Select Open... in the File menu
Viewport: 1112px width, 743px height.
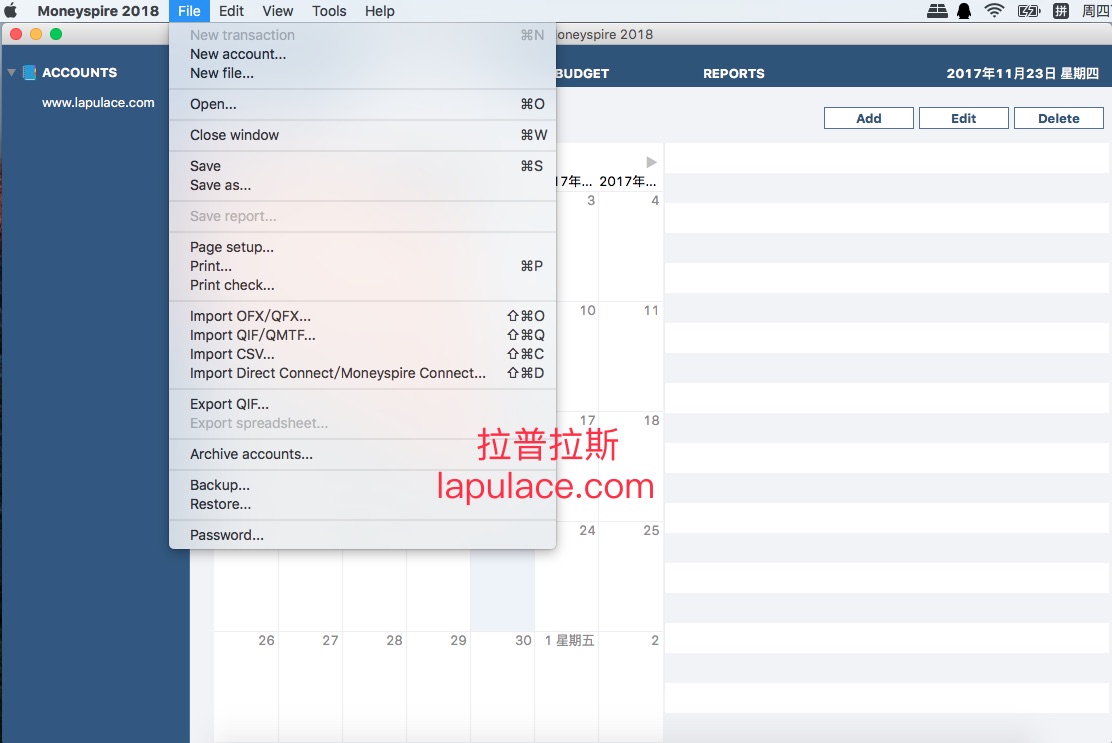coord(362,104)
